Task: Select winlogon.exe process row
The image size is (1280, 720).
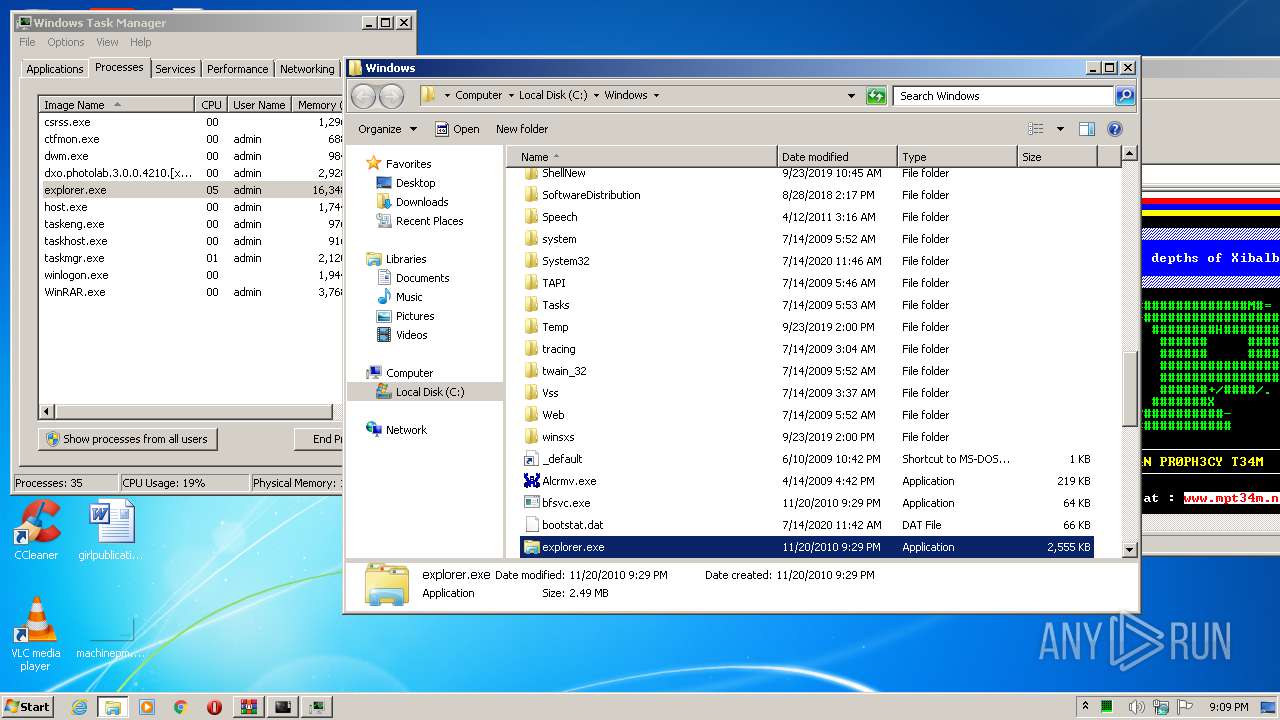Action: 192,275
